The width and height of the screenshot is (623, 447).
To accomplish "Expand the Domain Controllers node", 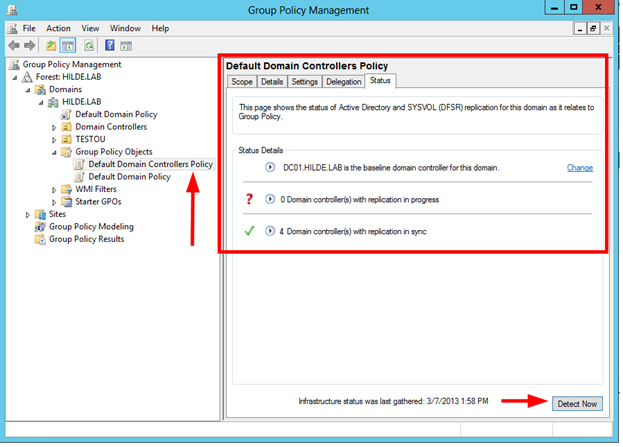I will pyautogui.click(x=54, y=128).
